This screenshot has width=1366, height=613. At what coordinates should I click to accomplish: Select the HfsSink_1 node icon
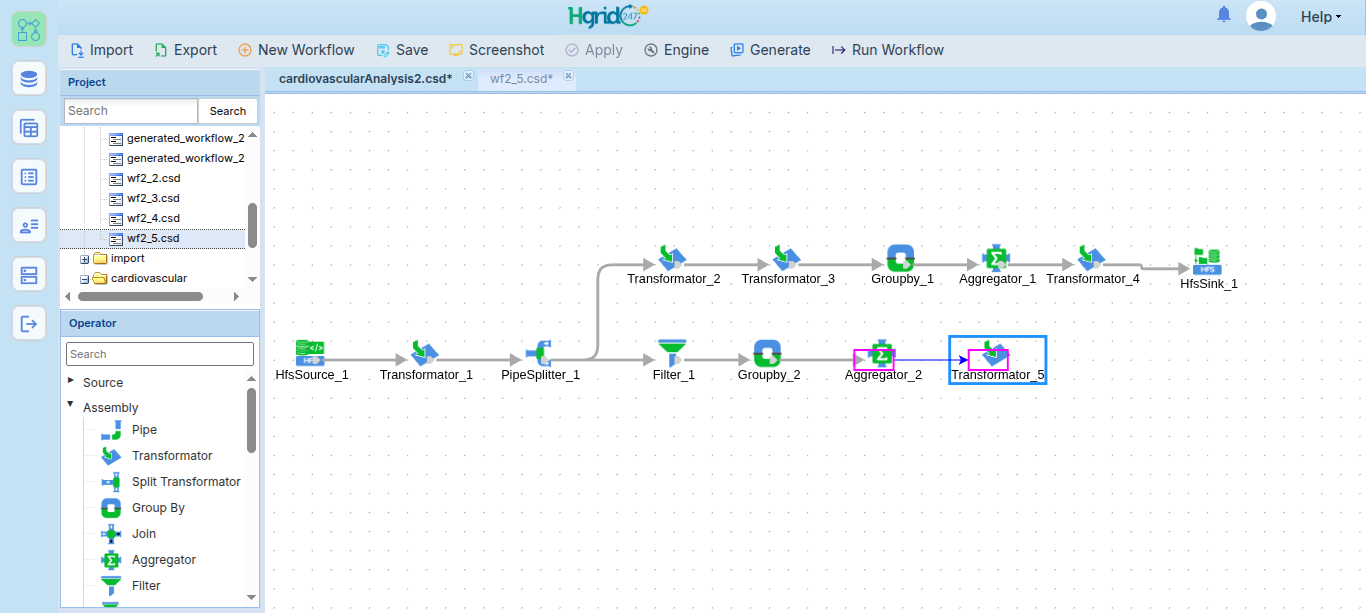tap(1207, 262)
